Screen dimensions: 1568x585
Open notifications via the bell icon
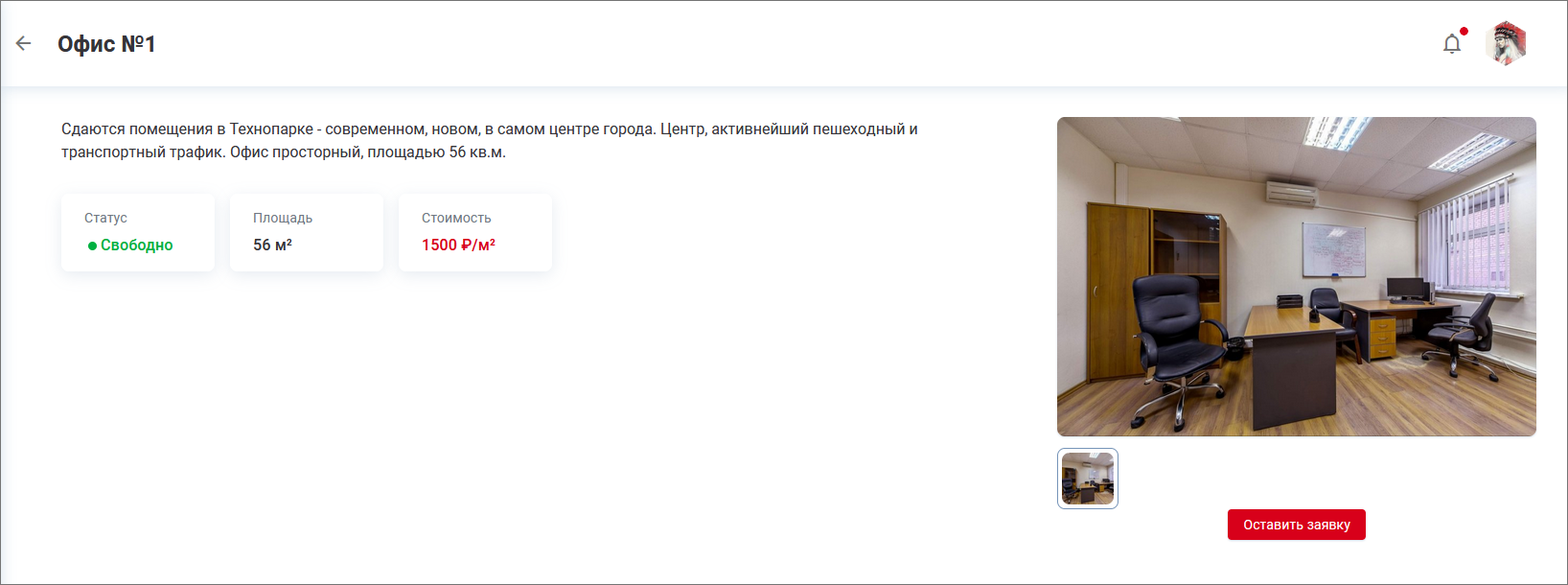pos(1452,44)
